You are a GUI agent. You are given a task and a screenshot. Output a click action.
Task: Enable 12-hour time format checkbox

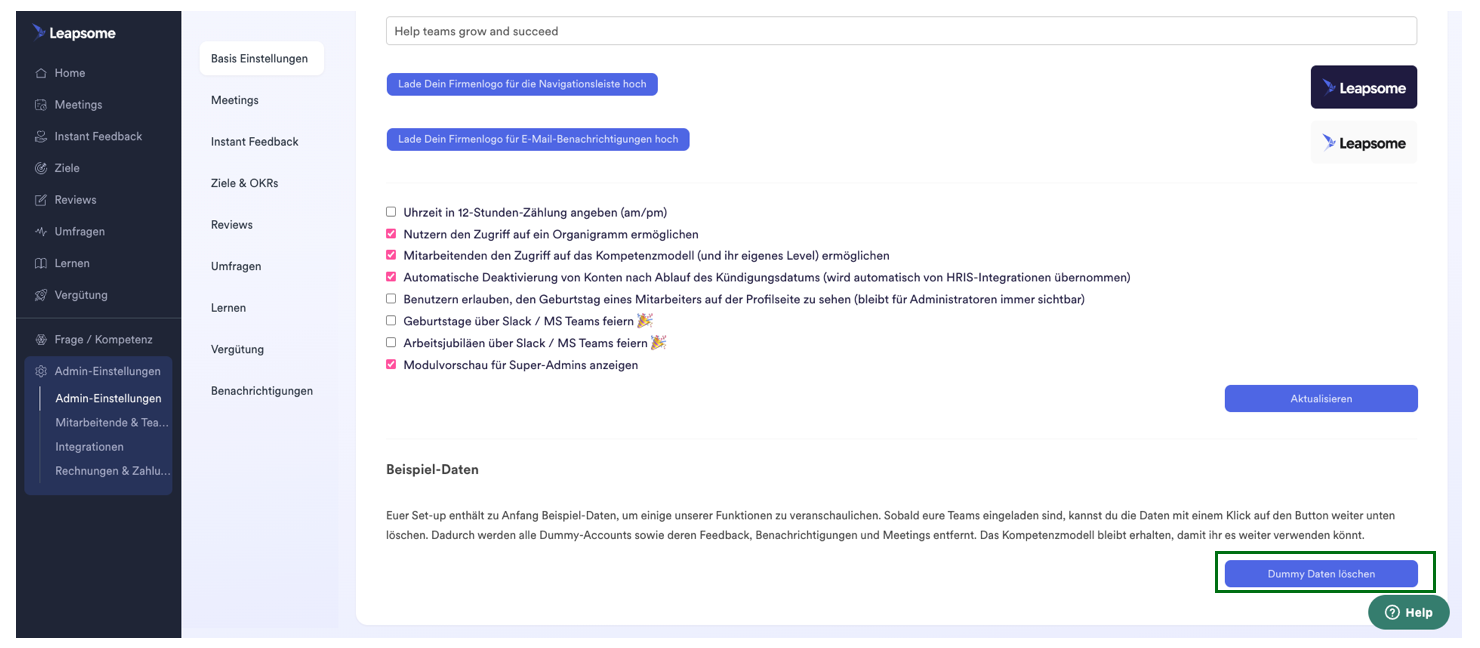tap(390, 212)
